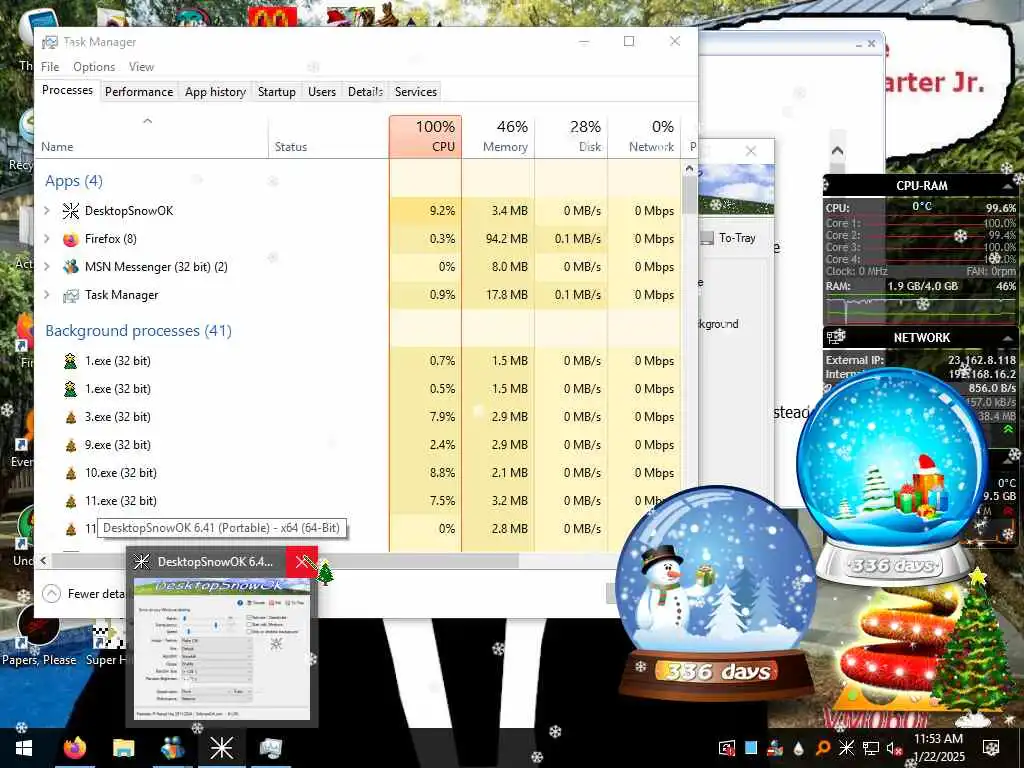
Task: Click the MSN Messenger icon in process list
Action: [71, 267]
